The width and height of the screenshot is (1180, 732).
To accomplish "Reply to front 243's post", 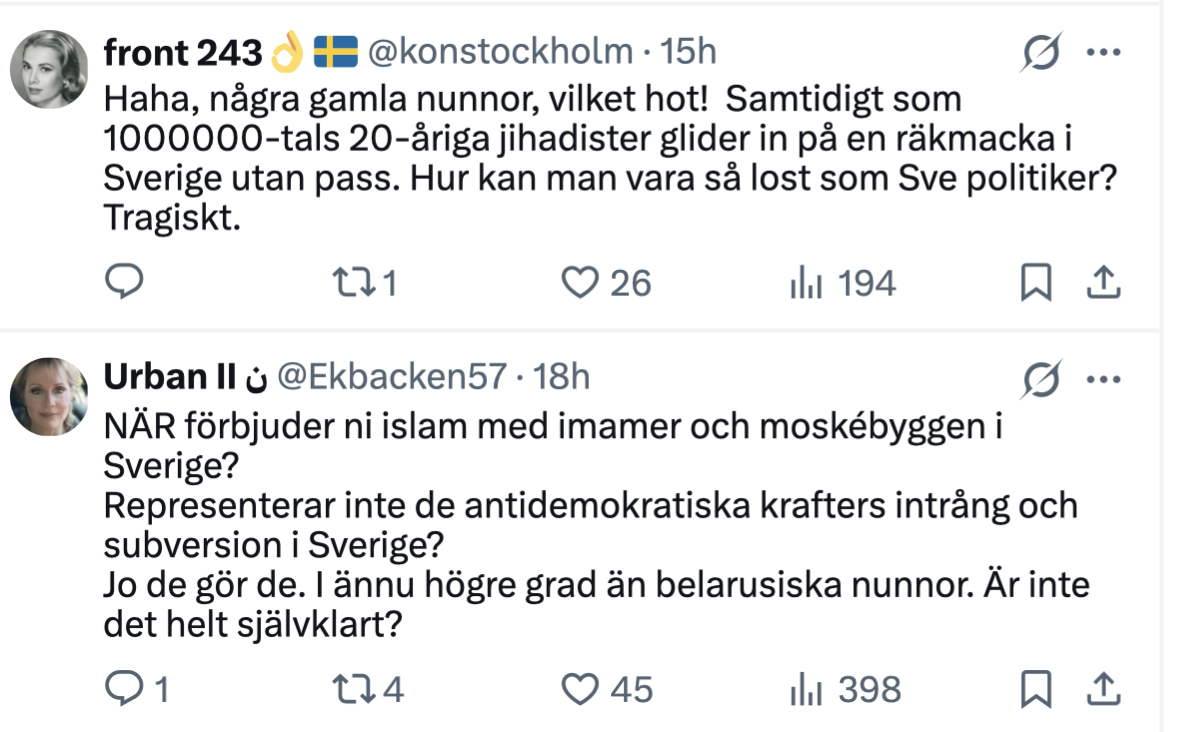I will pos(125,284).
